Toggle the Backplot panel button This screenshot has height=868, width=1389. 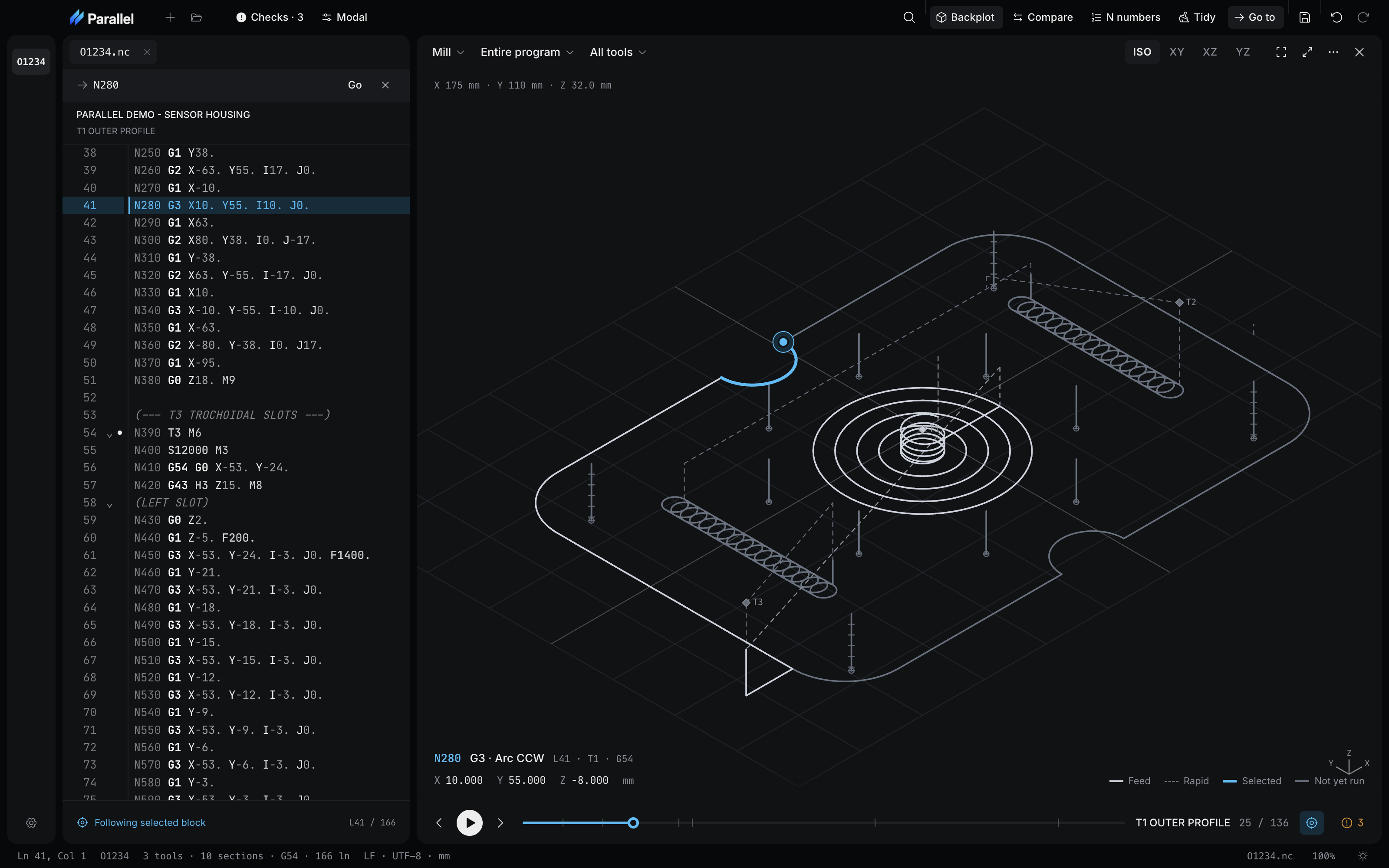coord(966,17)
